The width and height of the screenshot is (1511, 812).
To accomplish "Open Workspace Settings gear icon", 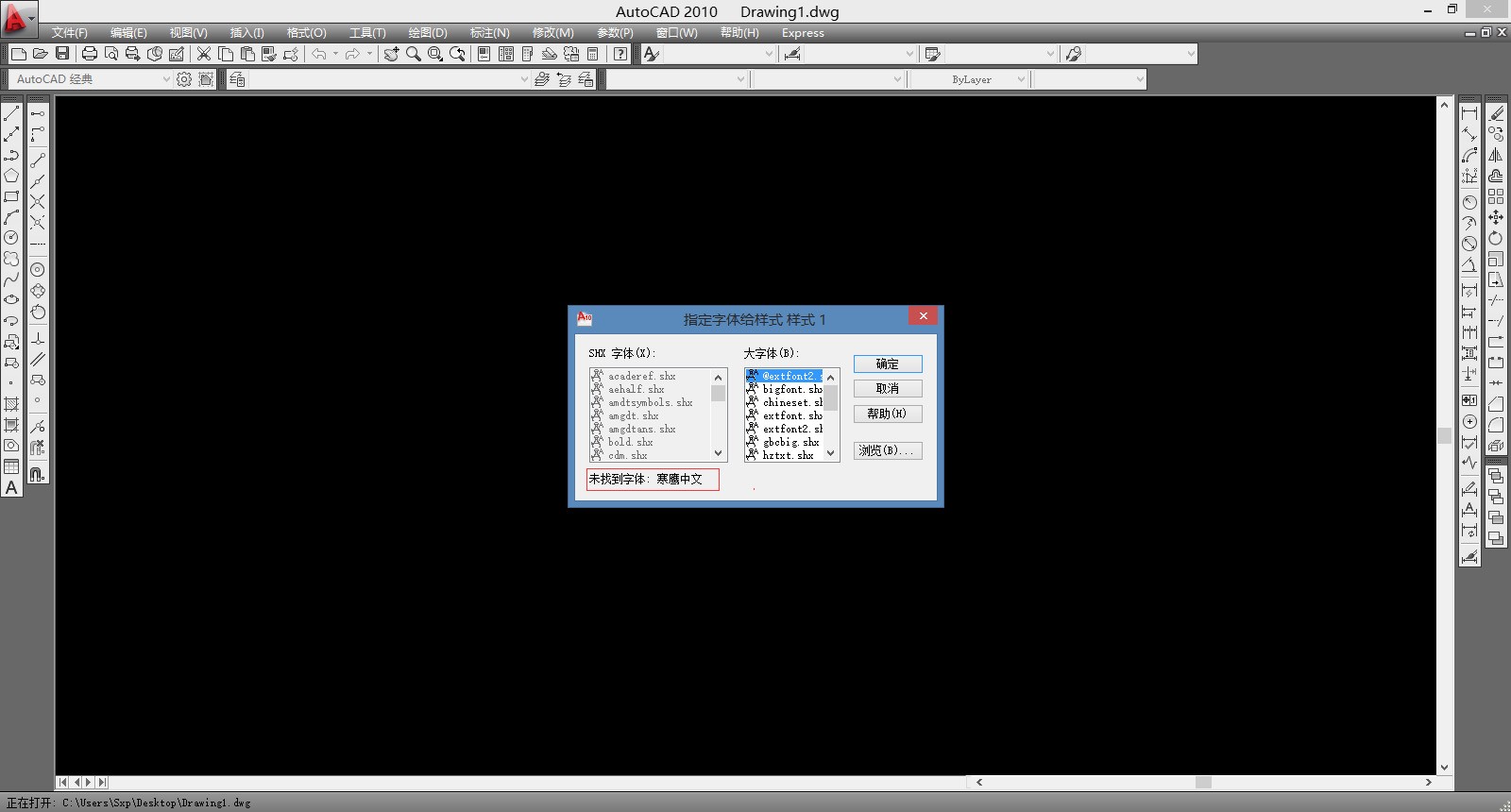I will pyautogui.click(x=184, y=79).
